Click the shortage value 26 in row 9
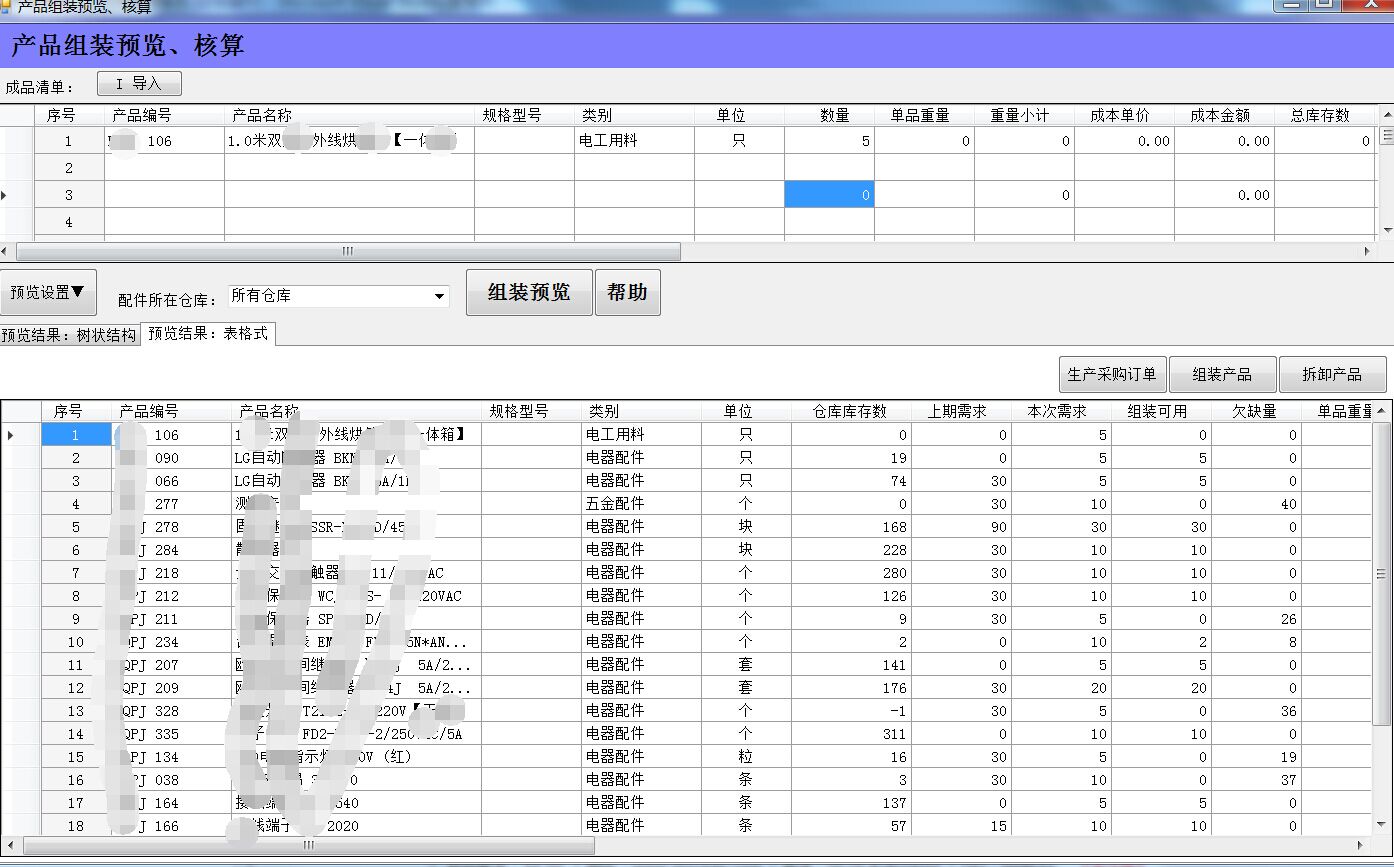This screenshot has height=867, width=1394. (1256, 619)
